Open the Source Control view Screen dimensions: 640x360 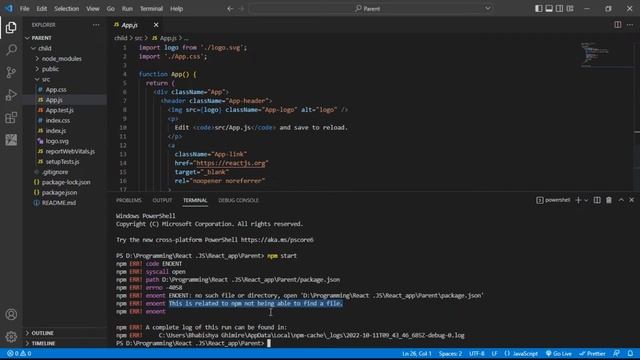(x=11, y=72)
